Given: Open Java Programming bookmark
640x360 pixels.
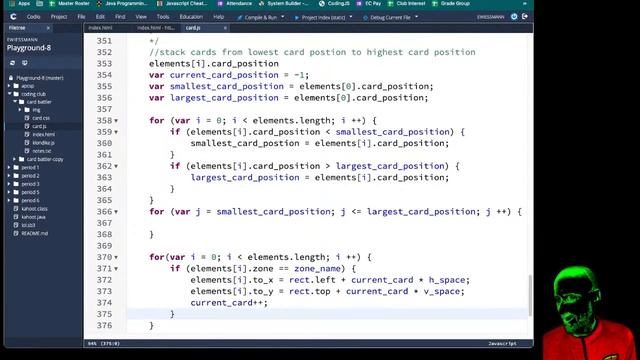Looking at the screenshot, I should [x=122, y=3].
